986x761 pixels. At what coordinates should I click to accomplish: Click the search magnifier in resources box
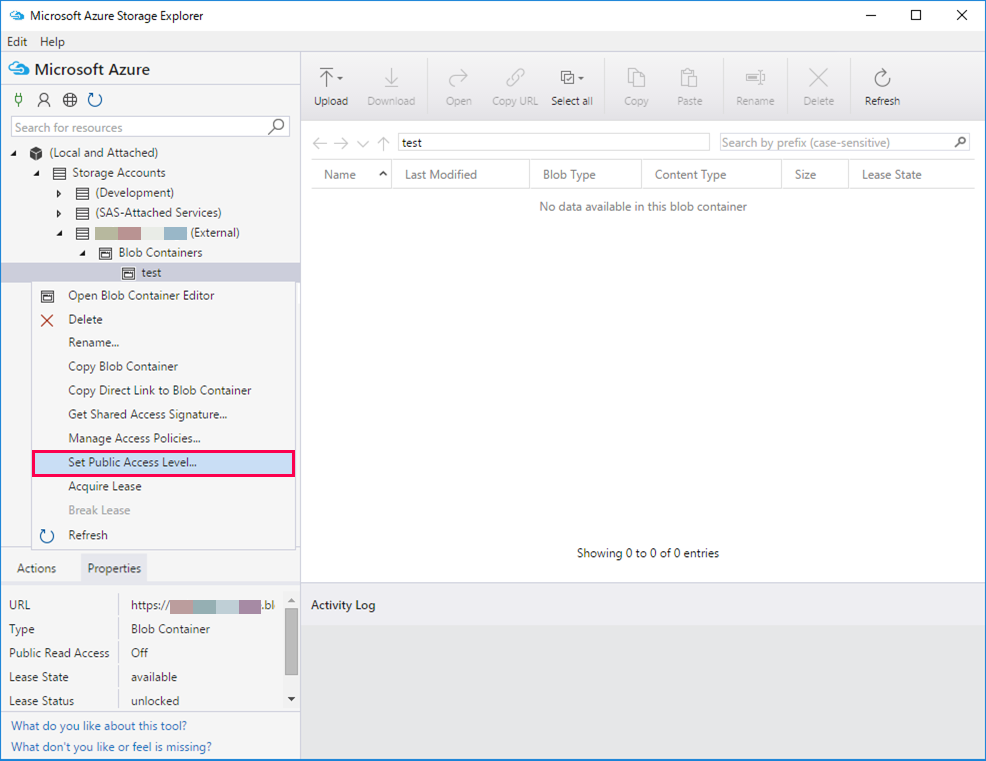(x=277, y=127)
